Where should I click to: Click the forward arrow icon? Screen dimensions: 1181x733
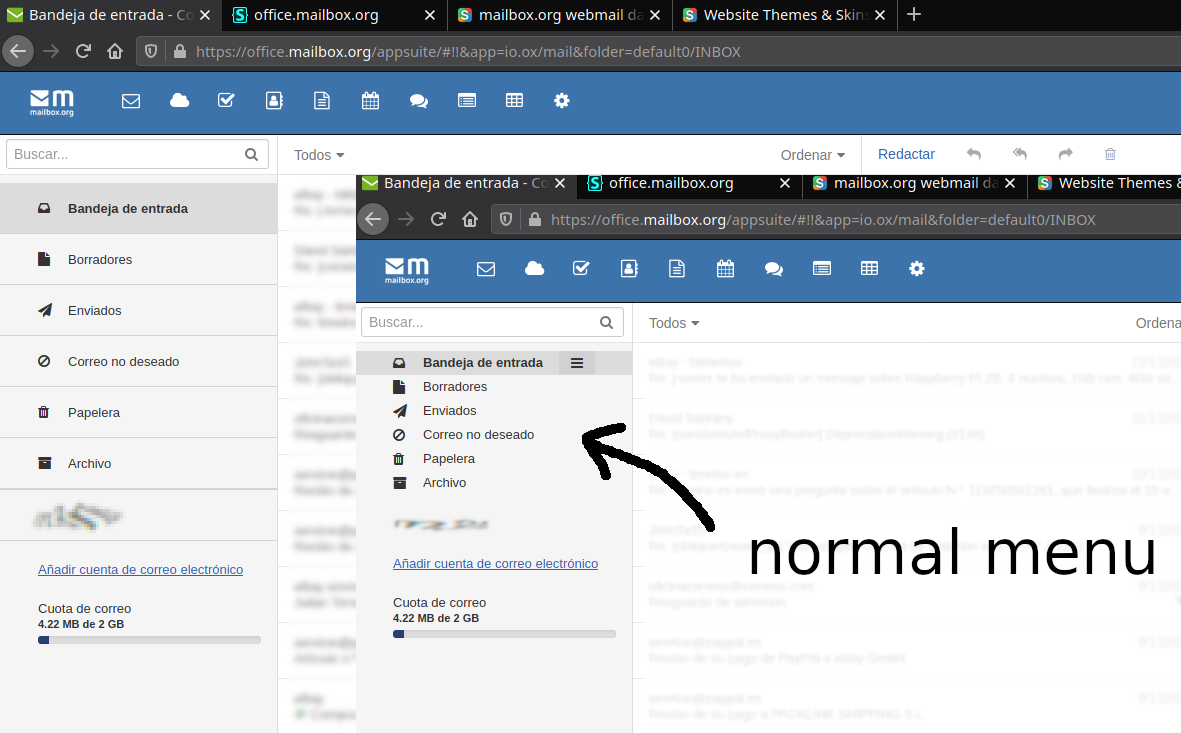click(x=1065, y=154)
